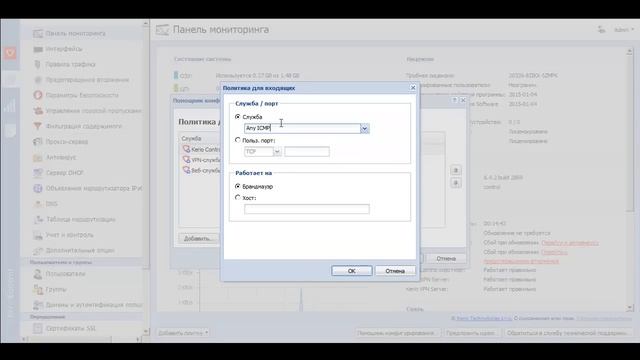
Task: Click the Таблица маршрутизации sidebar icon
Action: pyautogui.click(x=38, y=219)
